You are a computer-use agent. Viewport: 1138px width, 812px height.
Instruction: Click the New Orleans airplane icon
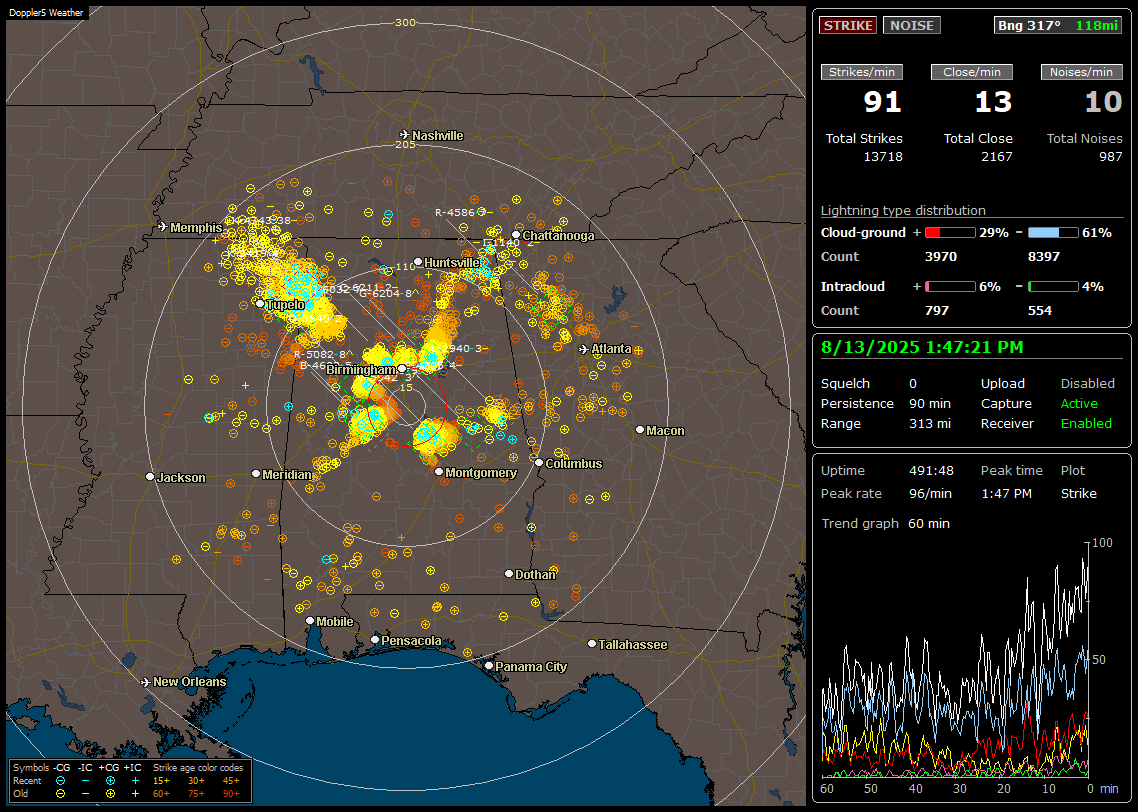pyautogui.click(x=146, y=682)
